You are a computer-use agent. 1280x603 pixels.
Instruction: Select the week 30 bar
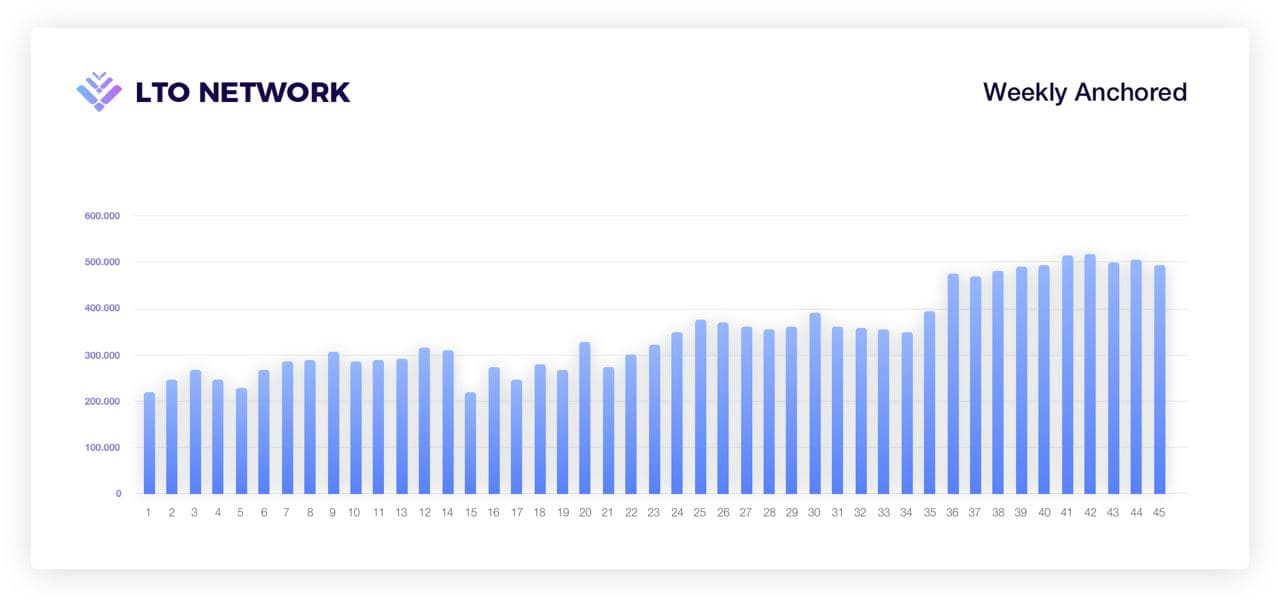point(815,403)
